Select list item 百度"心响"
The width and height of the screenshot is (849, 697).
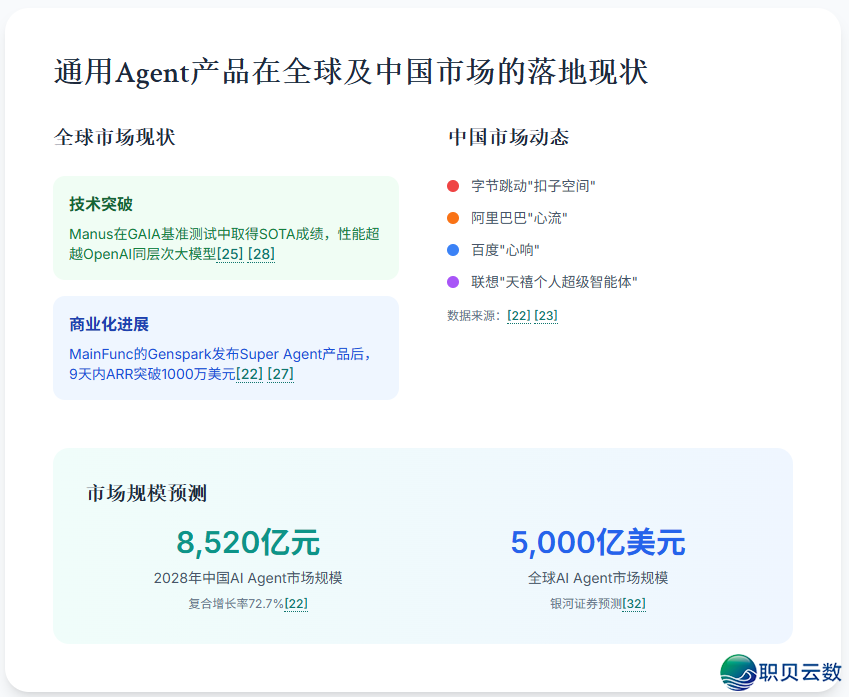pos(505,250)
